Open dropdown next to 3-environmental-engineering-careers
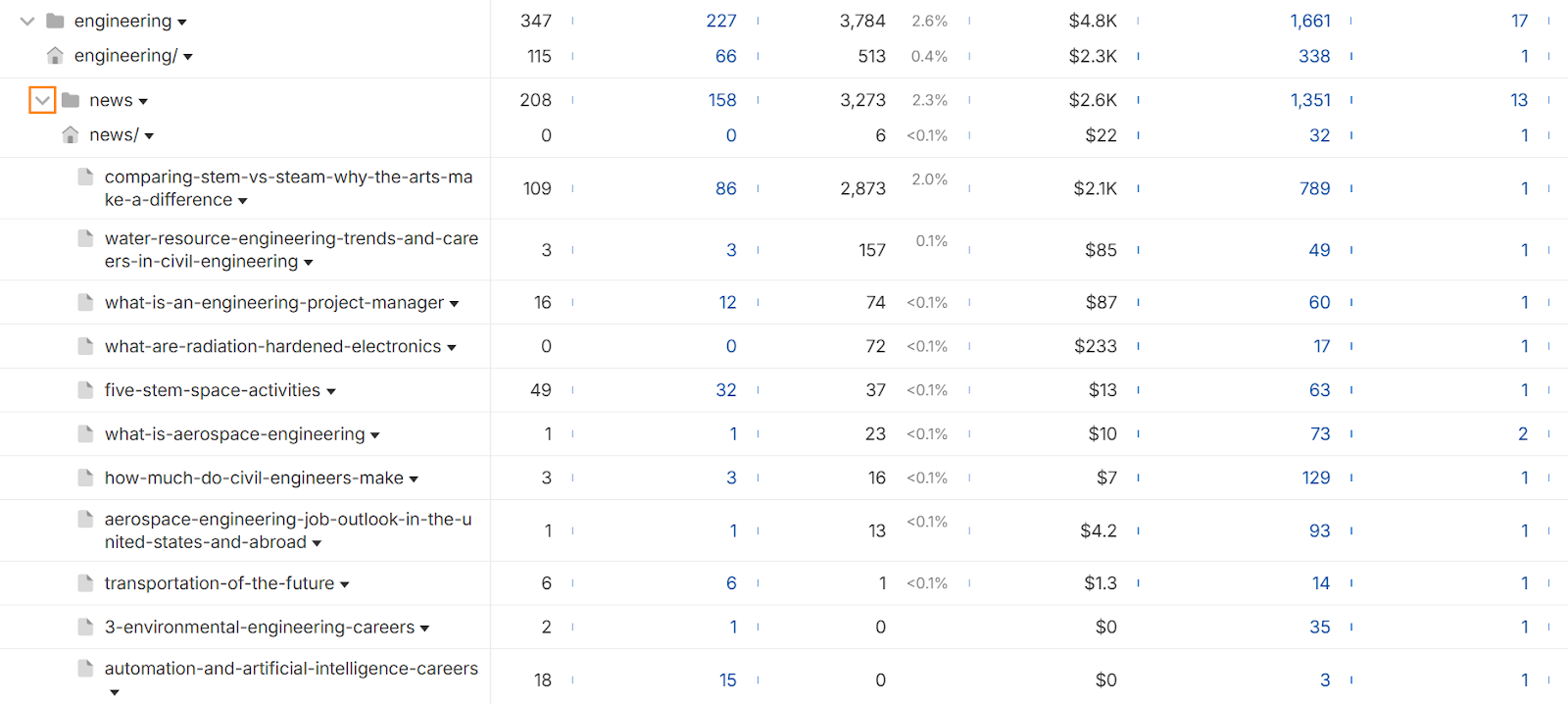The image size is (1568, 704). click(424, 628)
